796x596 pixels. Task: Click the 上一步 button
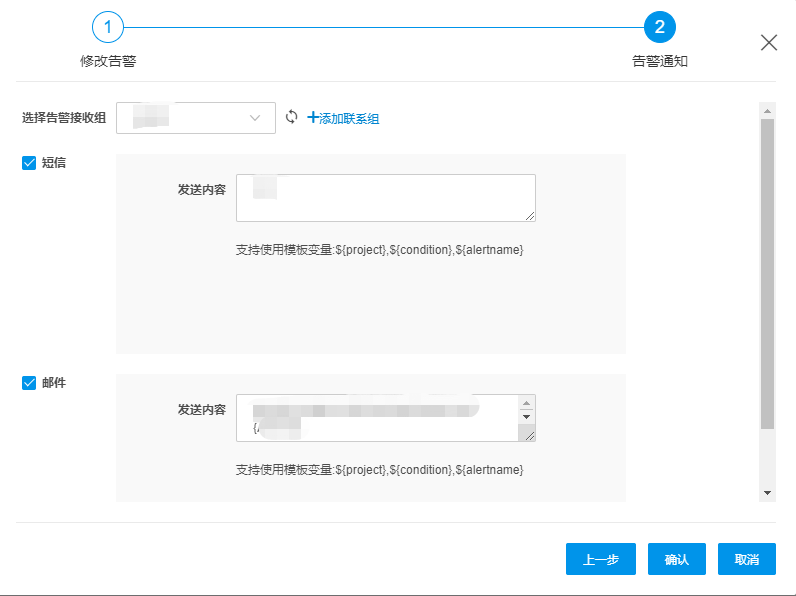(x=601, y=559)
